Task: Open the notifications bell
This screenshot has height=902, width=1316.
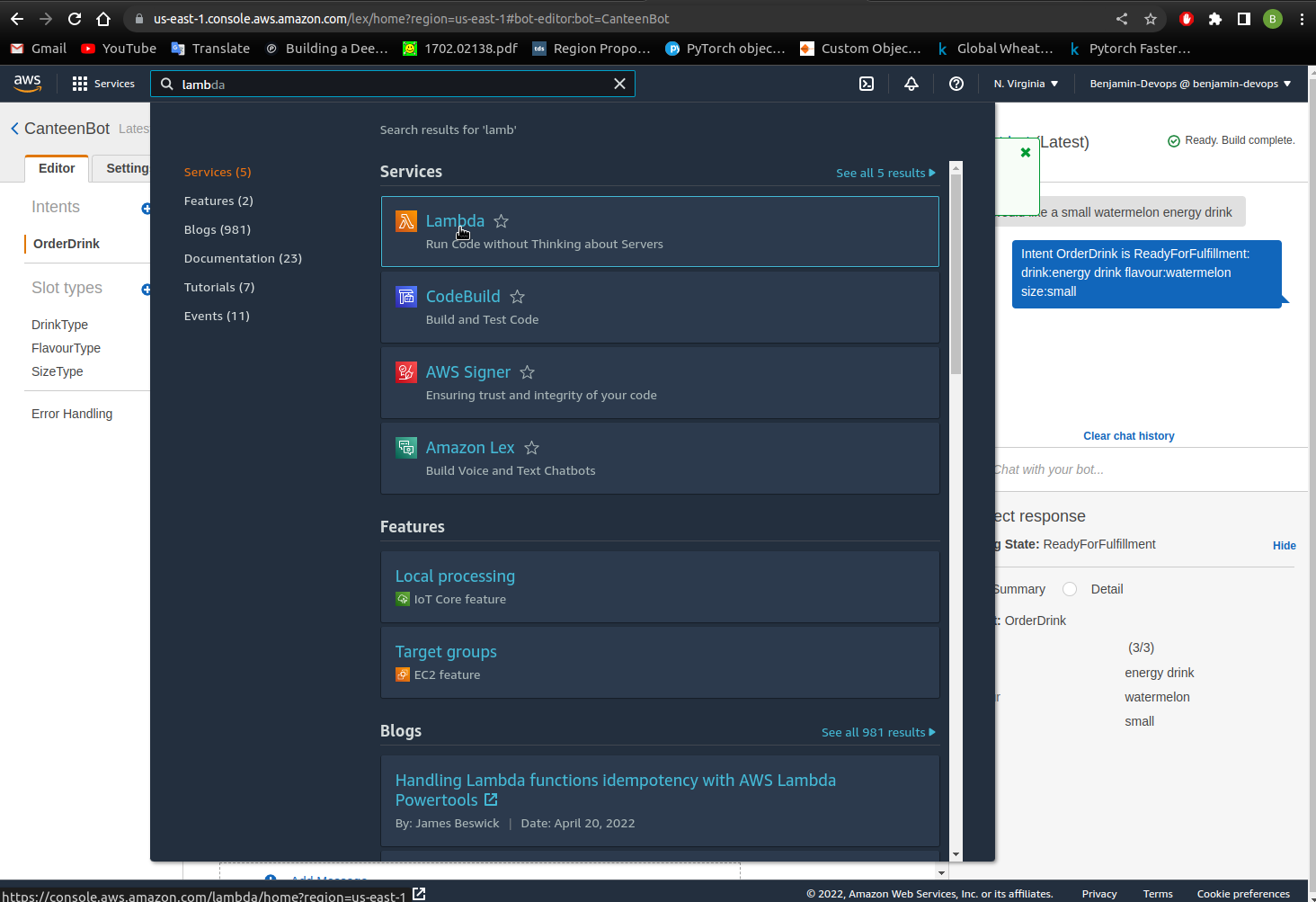Action: 911,84
